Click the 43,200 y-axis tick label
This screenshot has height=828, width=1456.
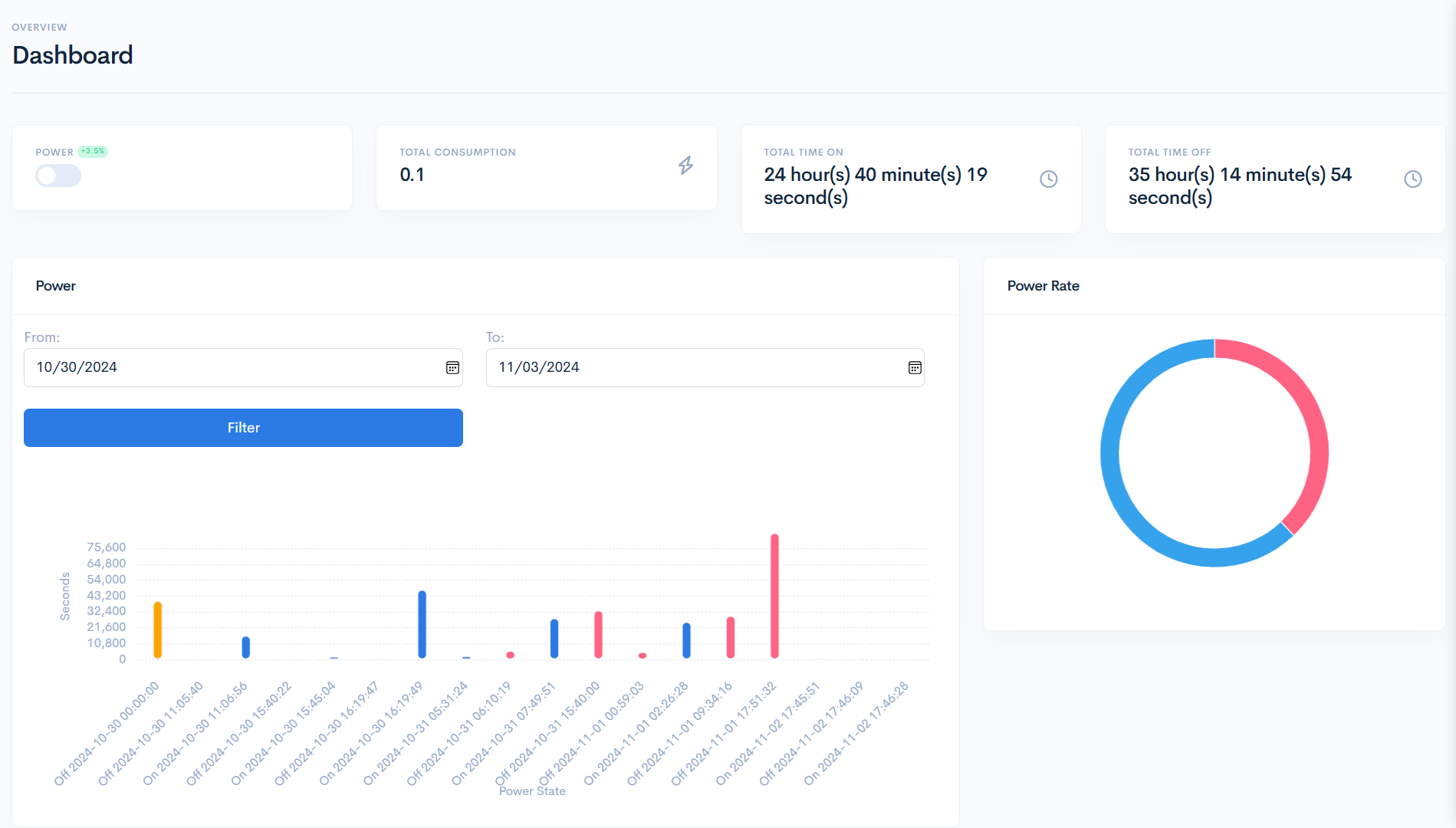pyautogui.click(x=106, y=596)
